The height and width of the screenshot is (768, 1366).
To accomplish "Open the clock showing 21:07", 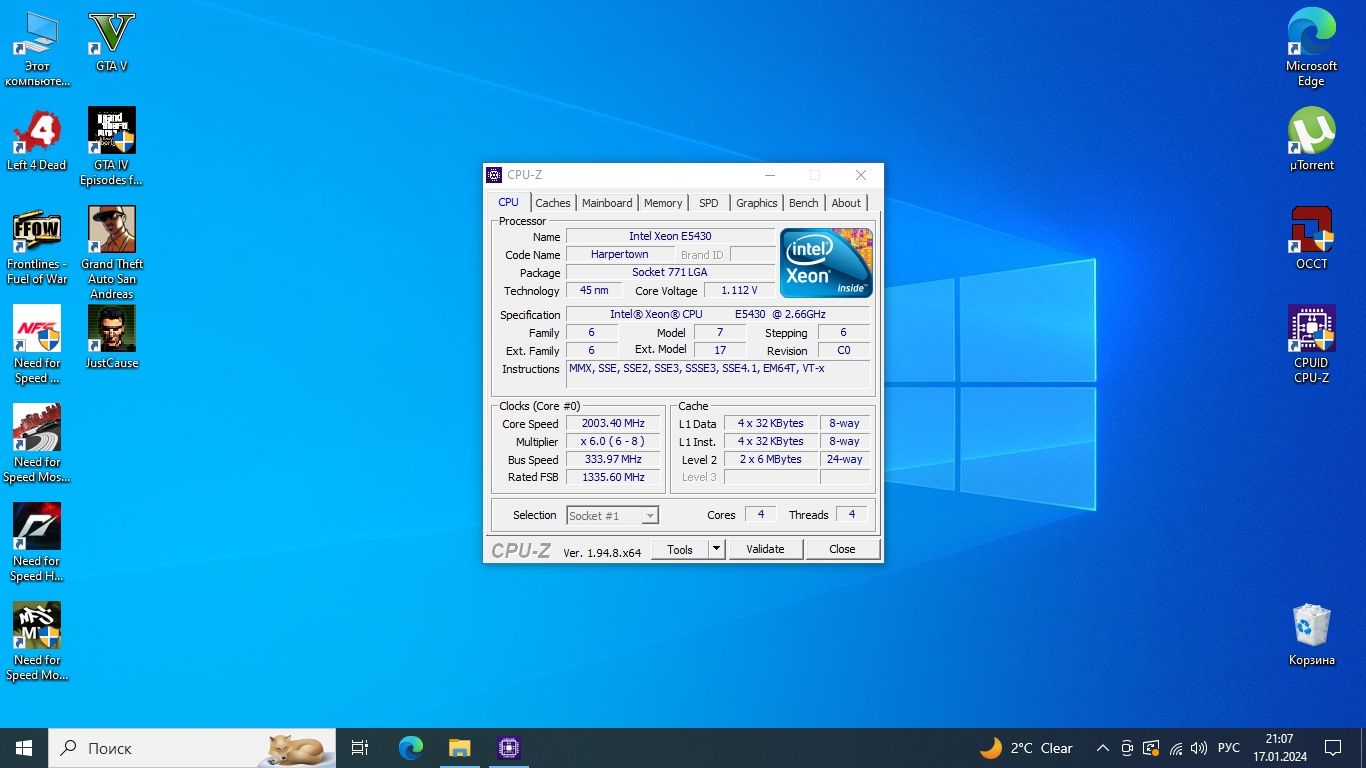I will (x=1279, y=747).
